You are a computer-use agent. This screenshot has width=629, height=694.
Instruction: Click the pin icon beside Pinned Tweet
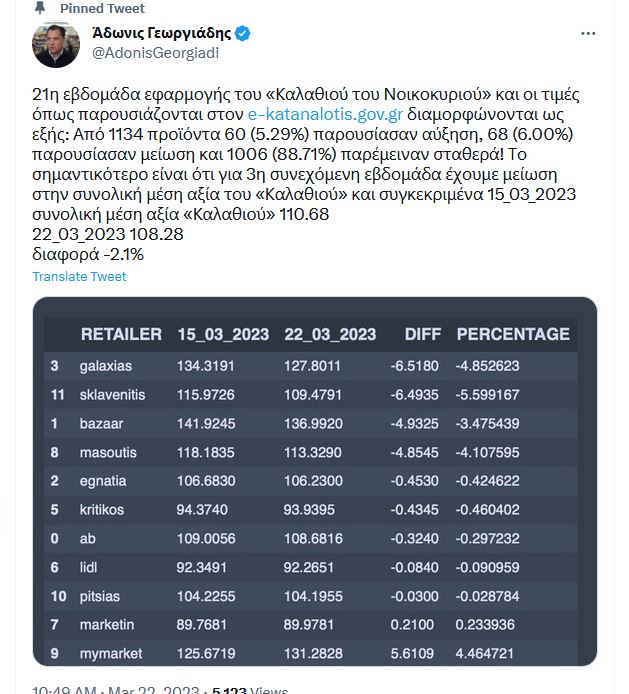pos(44,8)
